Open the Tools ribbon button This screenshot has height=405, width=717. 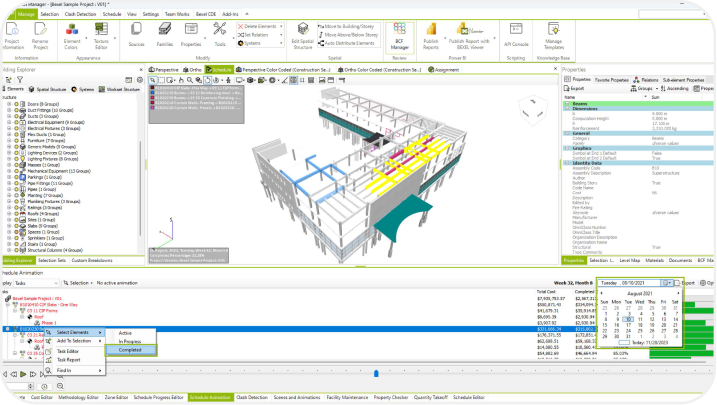pyautogui.click(x=220, y=35)
